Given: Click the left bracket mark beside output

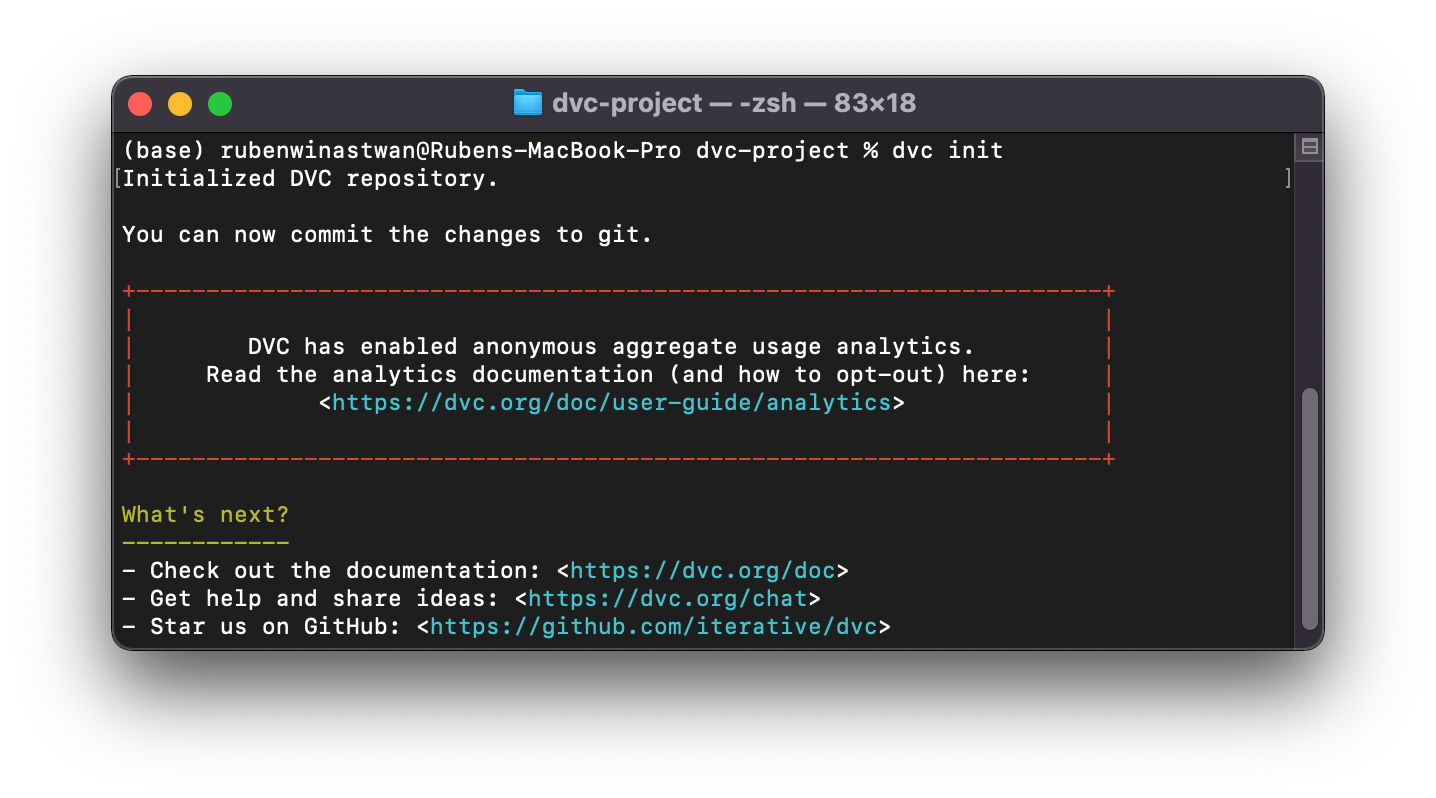Looking at the screenshot, I should [118, 179].
